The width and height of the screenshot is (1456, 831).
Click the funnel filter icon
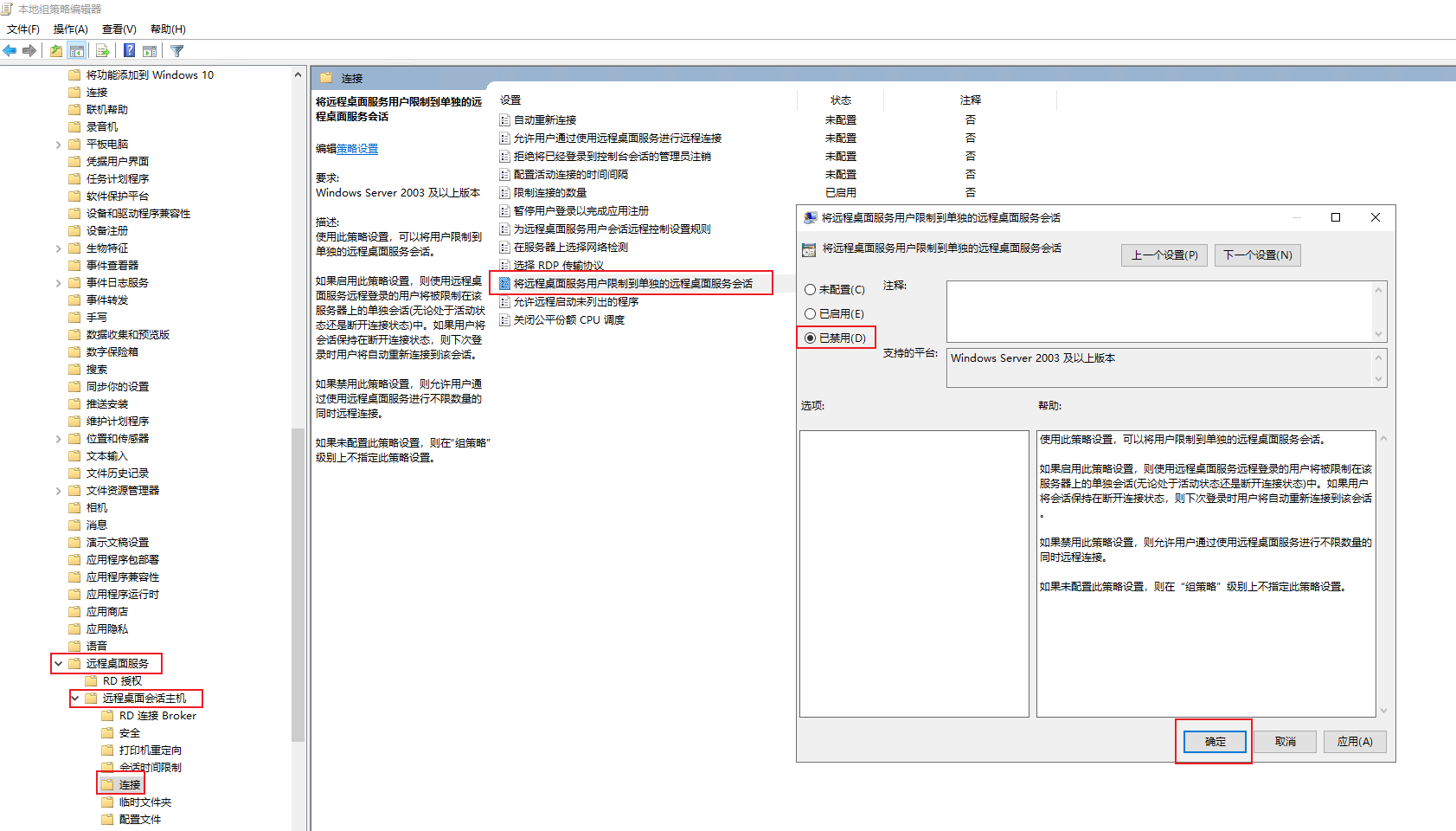pyautogui.click(x=177, y=51)
